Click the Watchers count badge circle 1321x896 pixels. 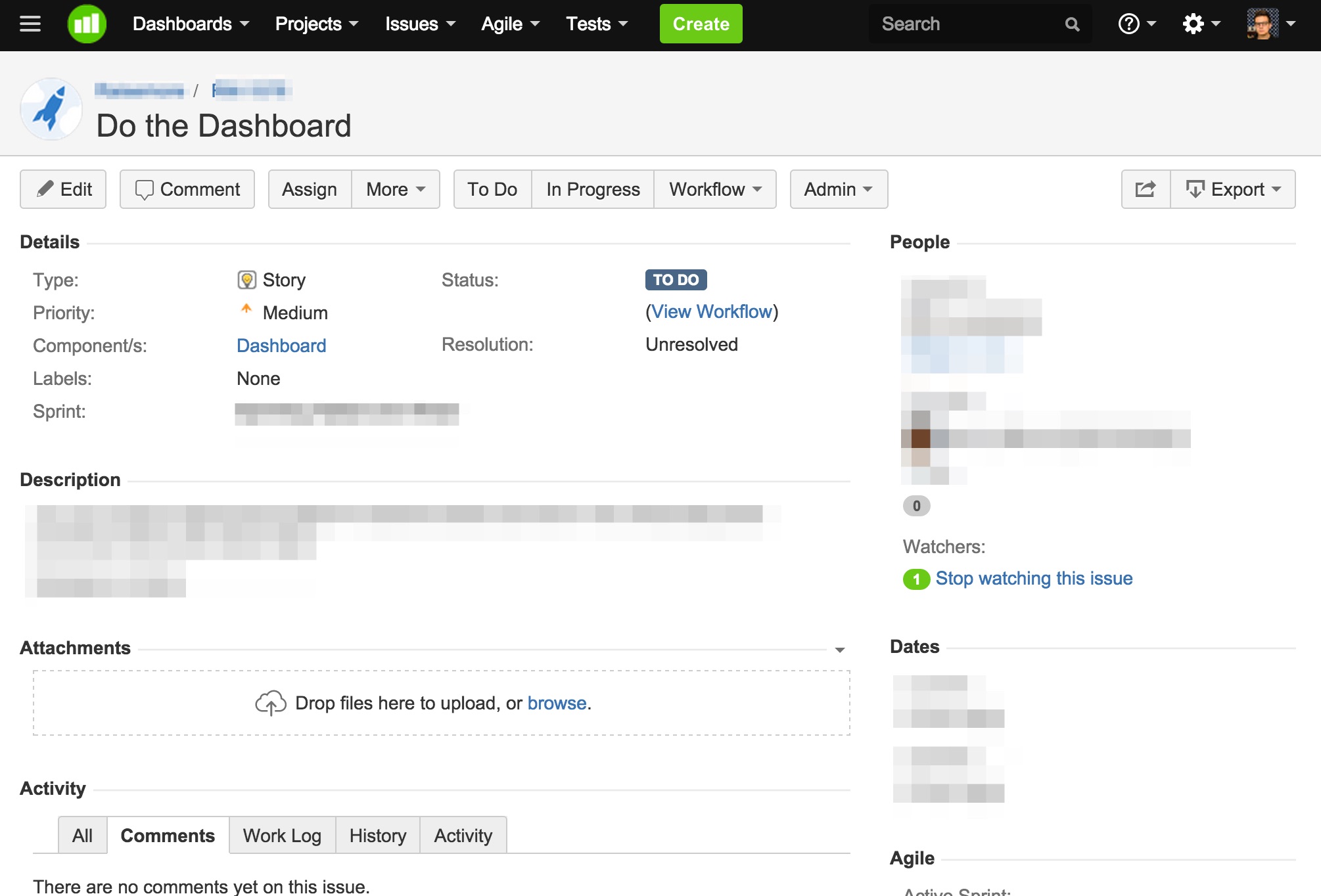click(915, 578)
